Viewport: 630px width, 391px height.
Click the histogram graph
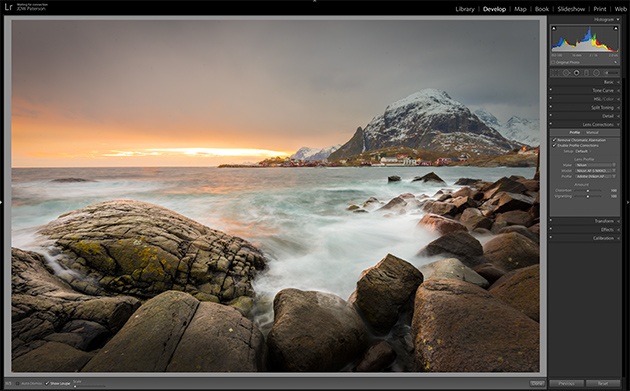585,39
